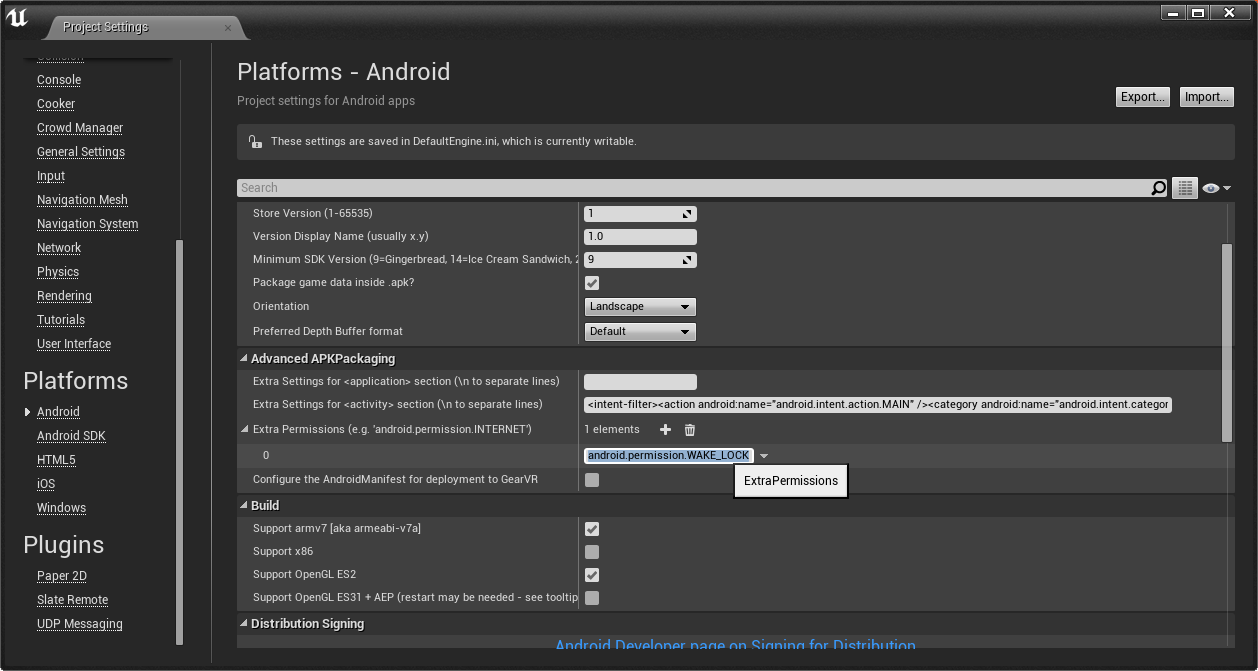Open Navigation Mesh settings
This screenshot has width=1258, height=671.
pos(82,200)
